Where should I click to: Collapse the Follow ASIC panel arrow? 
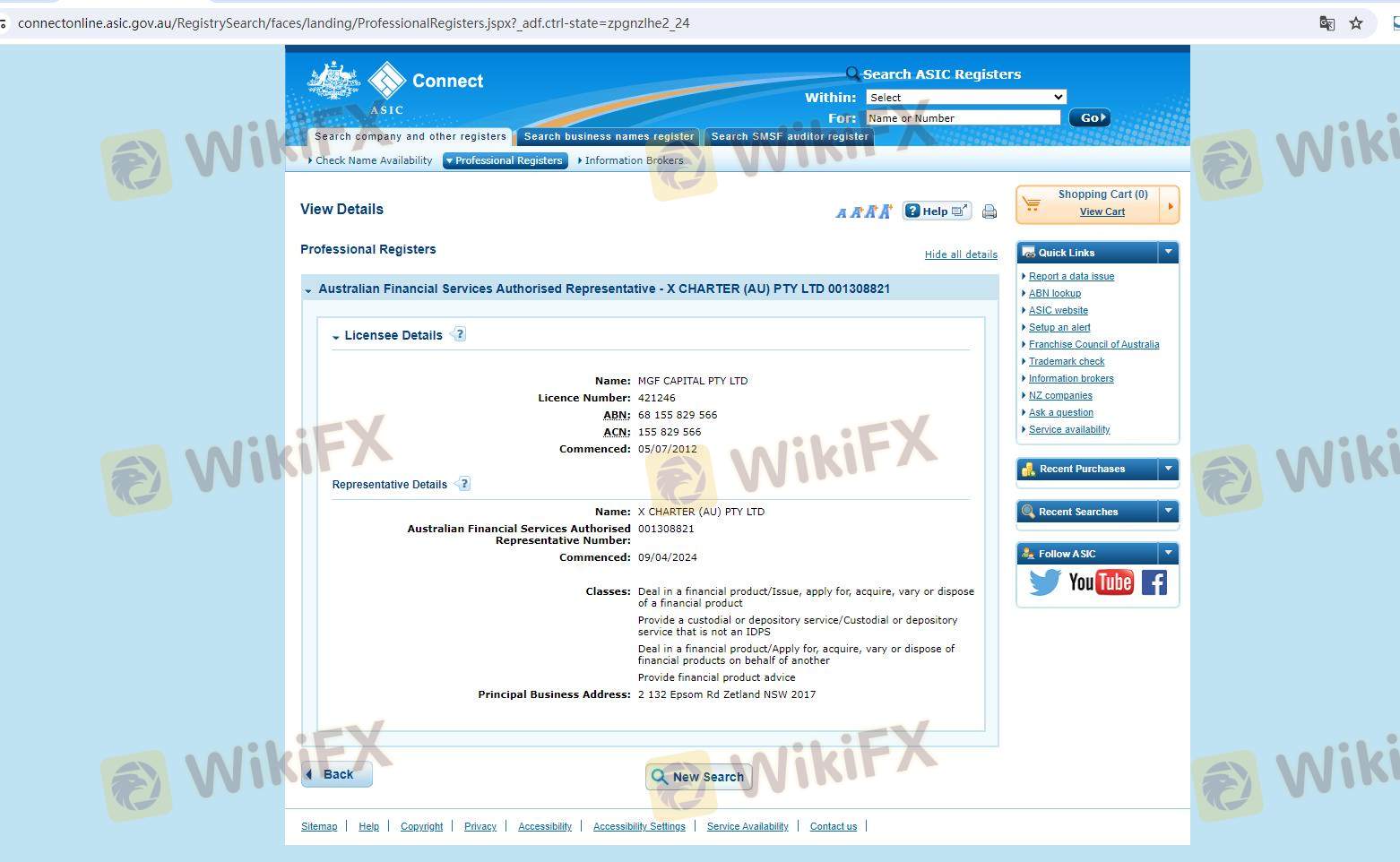coord(1168,554)
